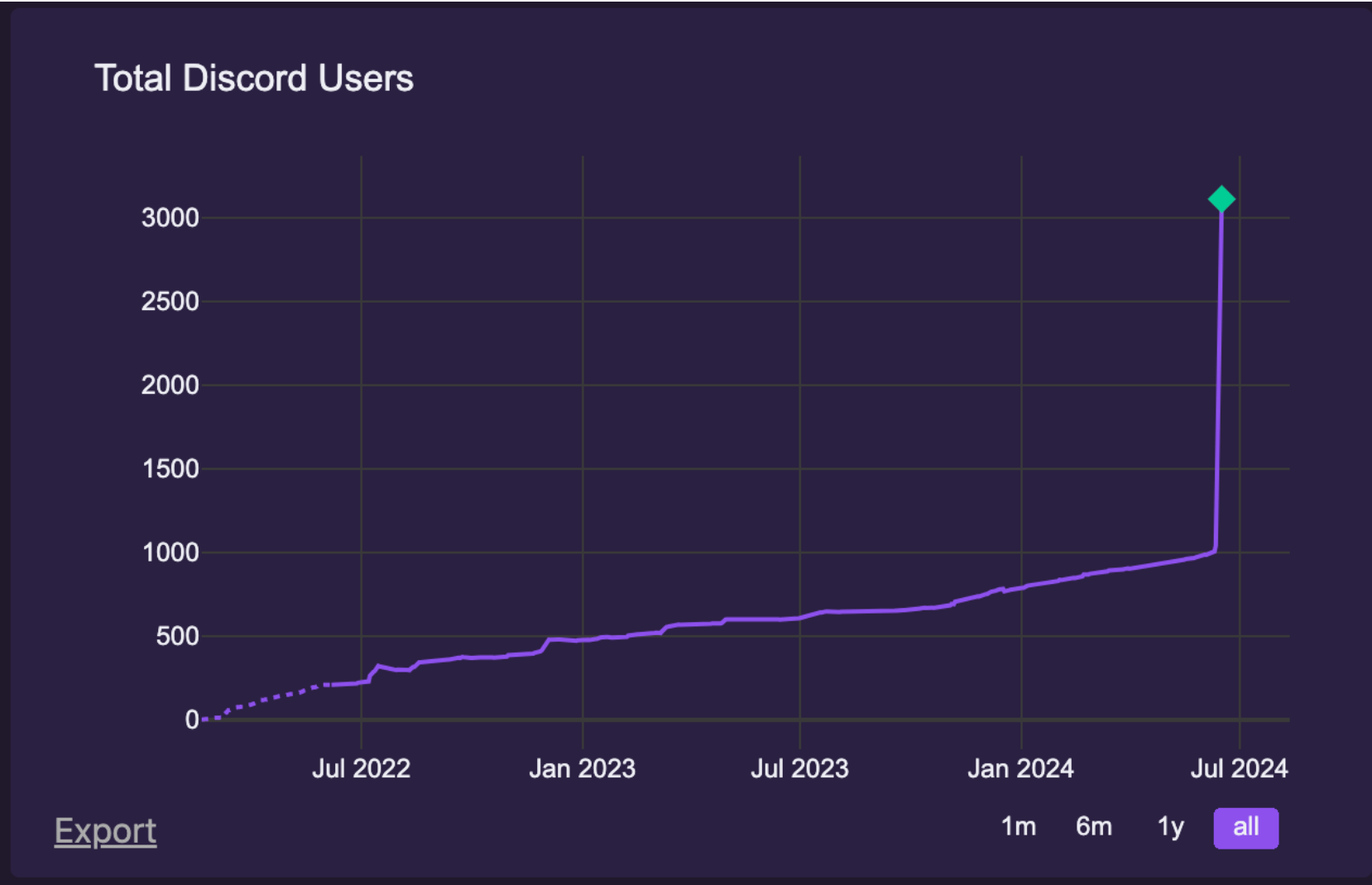The height and width of the screenshot is (885, 1372).
Task: Click the purple chart line at its spike
Action: 1217,372
